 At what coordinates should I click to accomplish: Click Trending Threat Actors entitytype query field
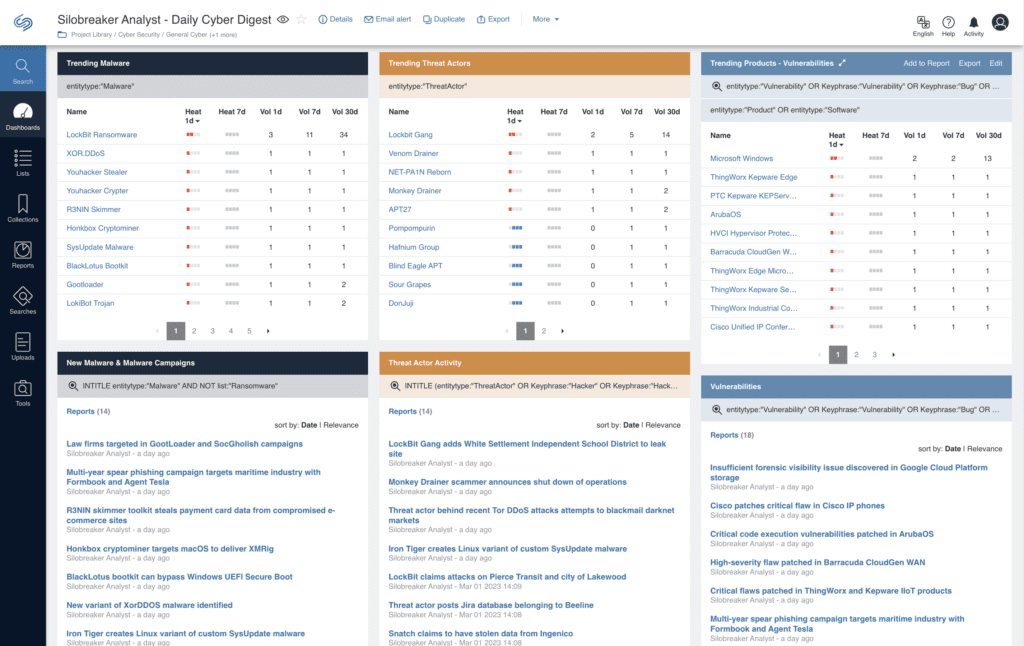(x=534, y=86)
